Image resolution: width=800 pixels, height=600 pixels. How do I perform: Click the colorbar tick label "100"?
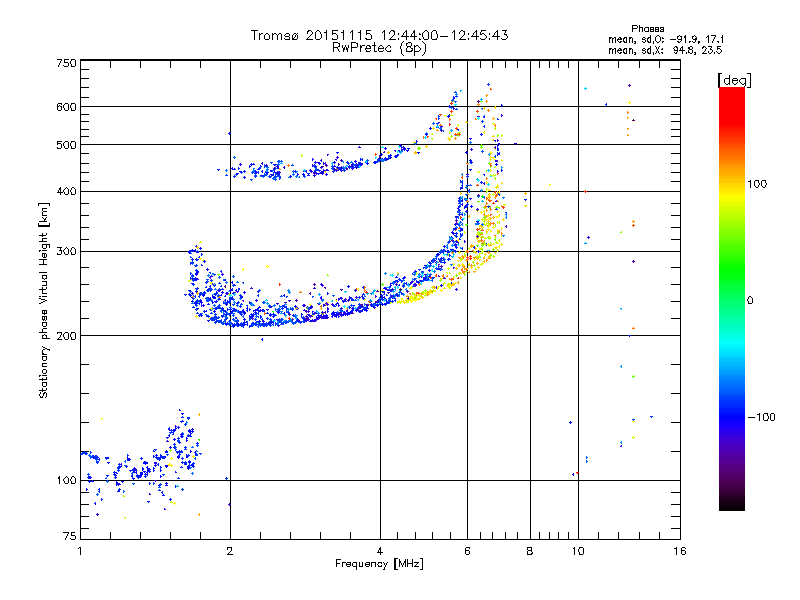click(x=757, y=184)
